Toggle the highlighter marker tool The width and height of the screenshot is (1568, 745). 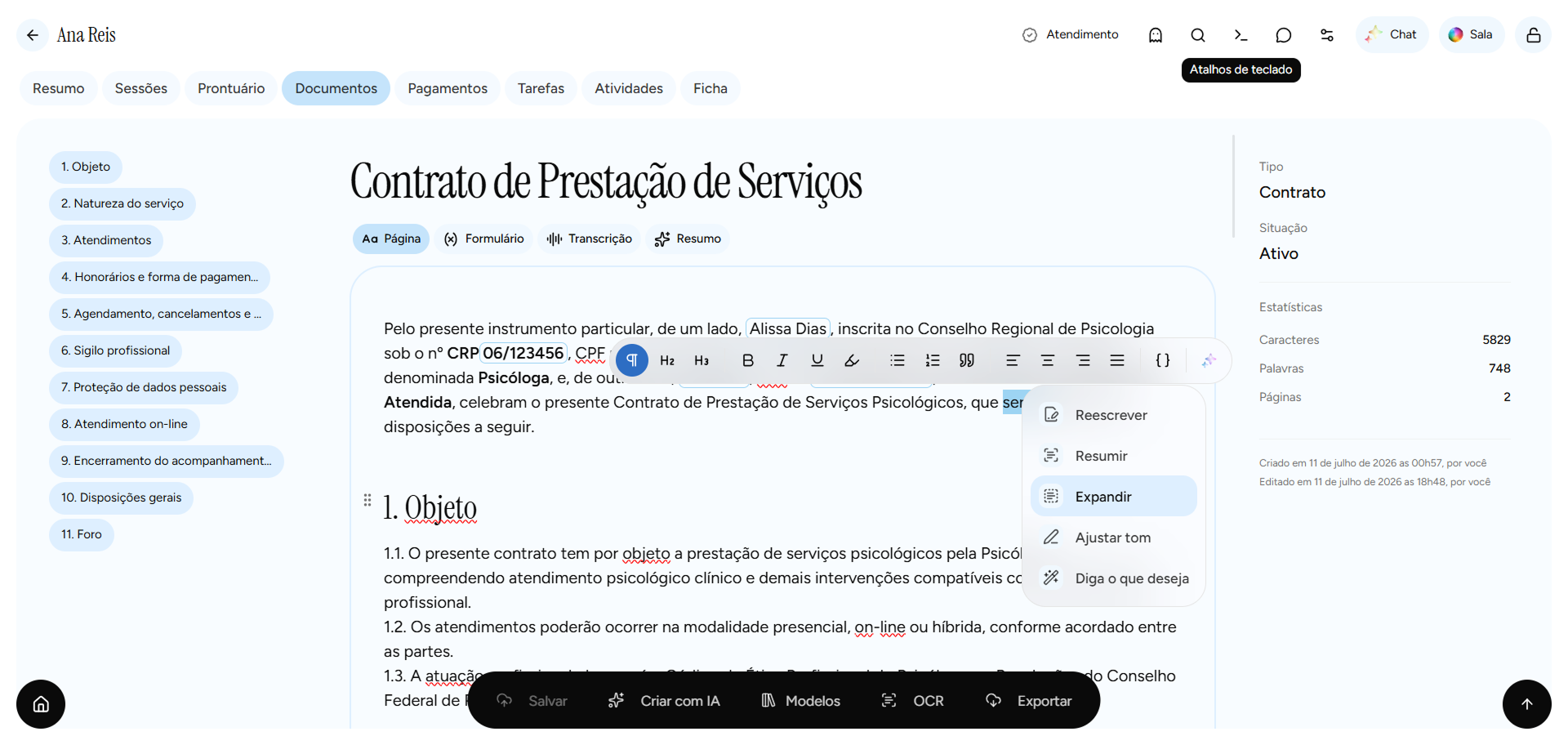pos(852,360)
